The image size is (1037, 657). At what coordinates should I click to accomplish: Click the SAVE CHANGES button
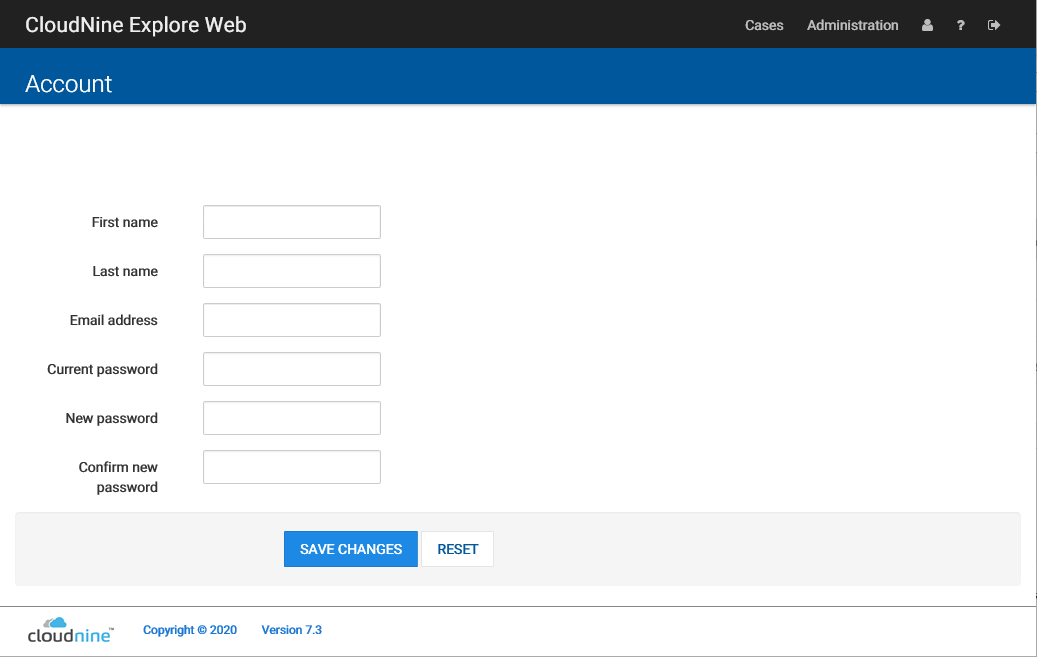[351, 548]
